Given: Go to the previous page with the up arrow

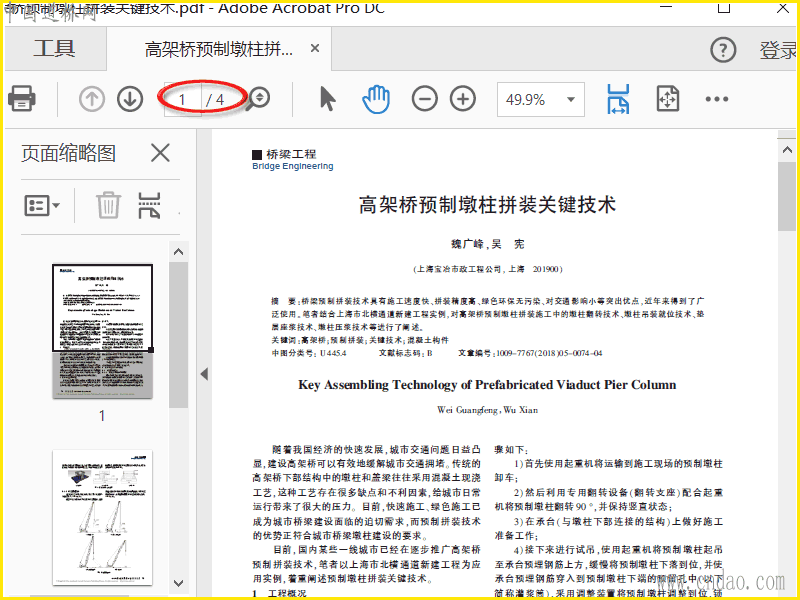Looking at the screenshot, I should coord(92,99).
